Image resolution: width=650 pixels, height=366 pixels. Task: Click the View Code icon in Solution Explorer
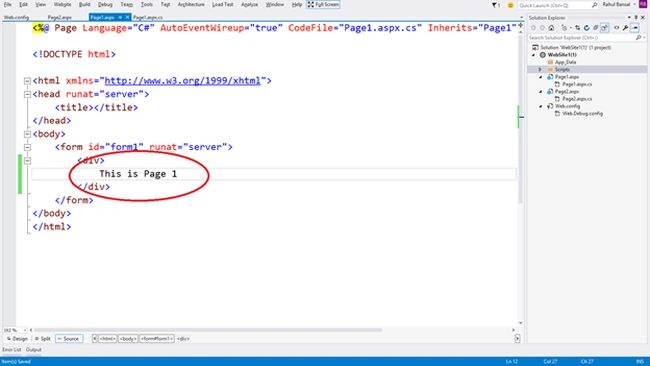(616, 28)
